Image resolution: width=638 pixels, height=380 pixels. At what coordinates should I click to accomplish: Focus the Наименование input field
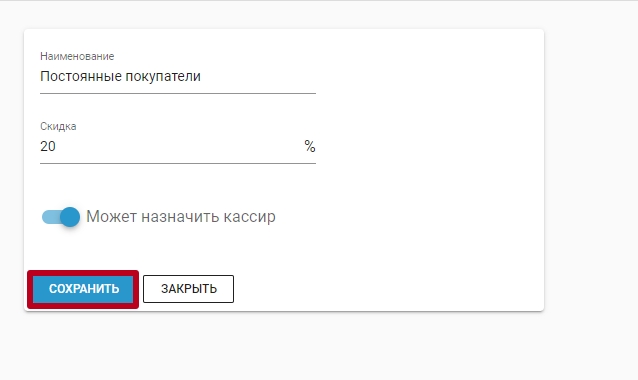(178, 76)
